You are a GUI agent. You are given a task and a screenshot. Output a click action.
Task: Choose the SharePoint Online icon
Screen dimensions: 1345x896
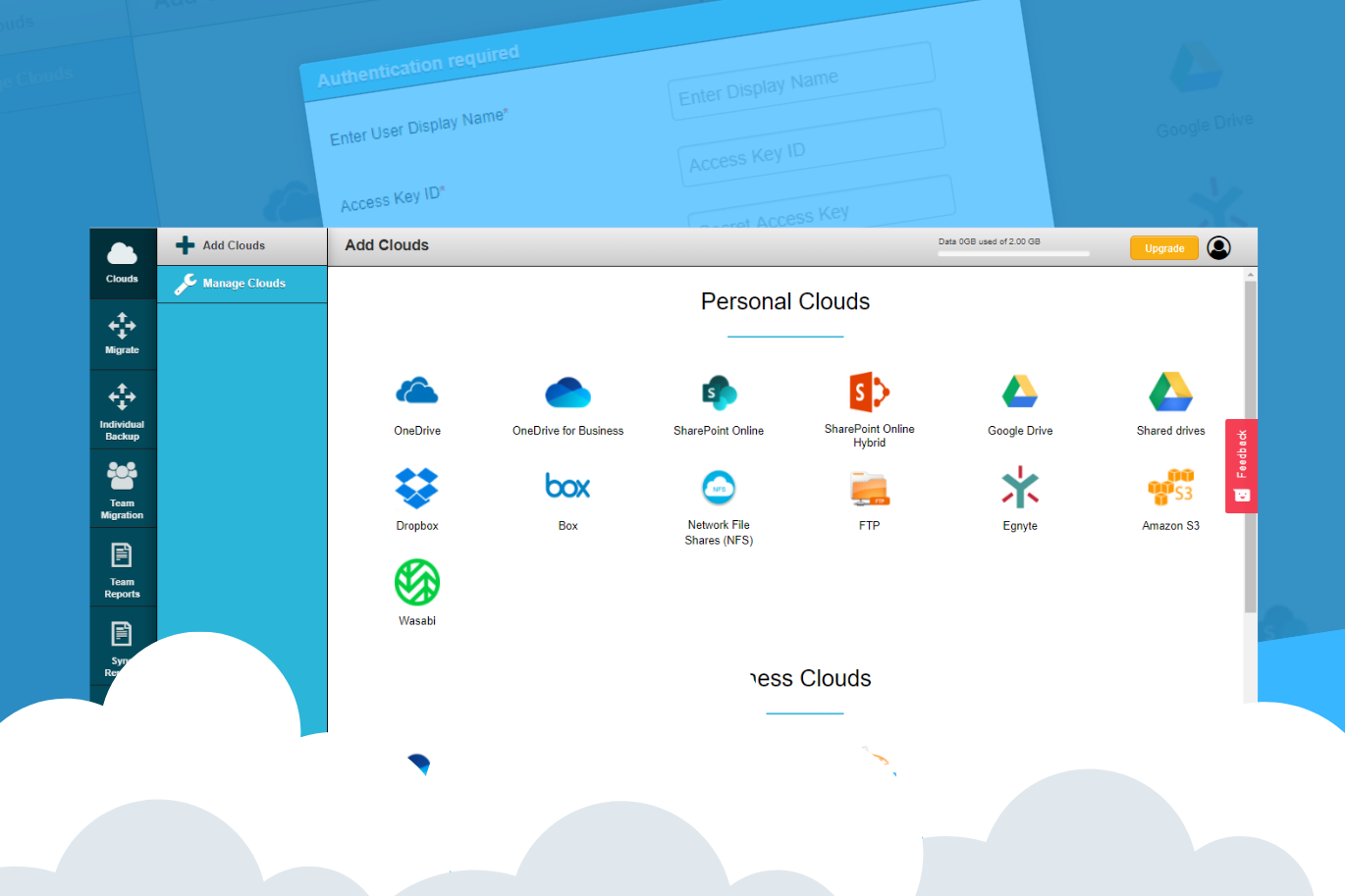click(719, 393)
